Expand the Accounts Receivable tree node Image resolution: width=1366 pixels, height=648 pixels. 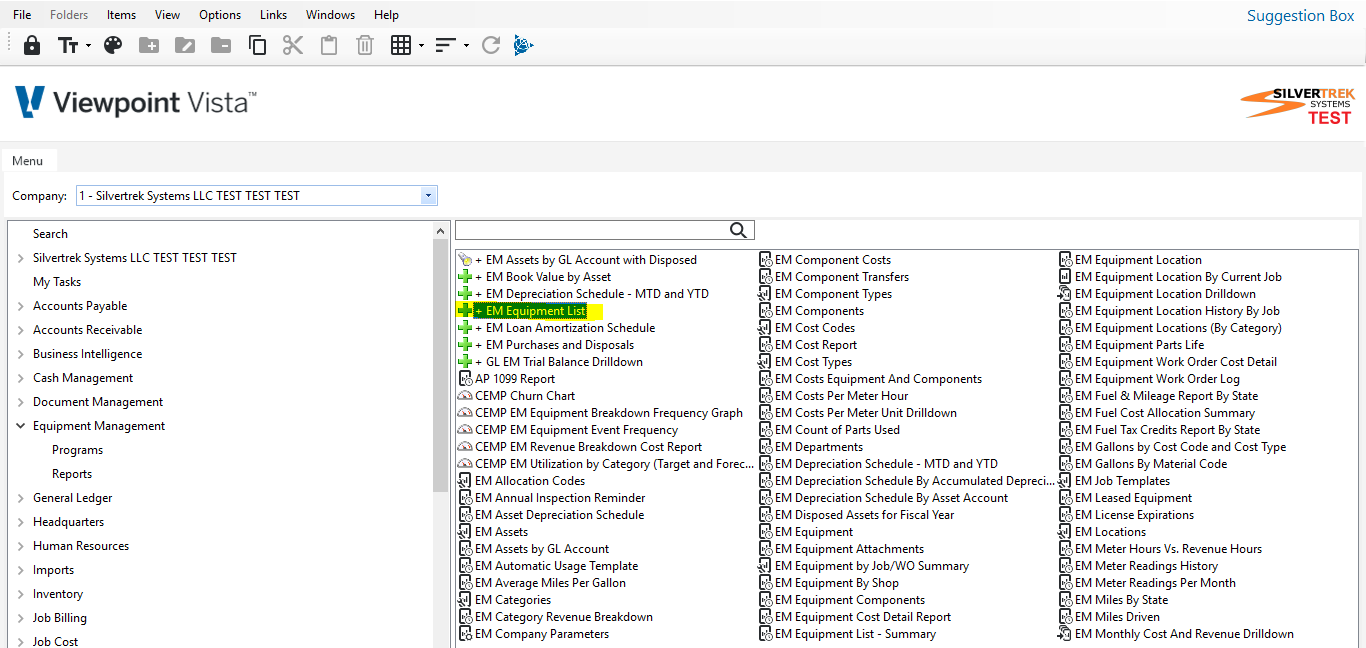(x=21, y=330)
